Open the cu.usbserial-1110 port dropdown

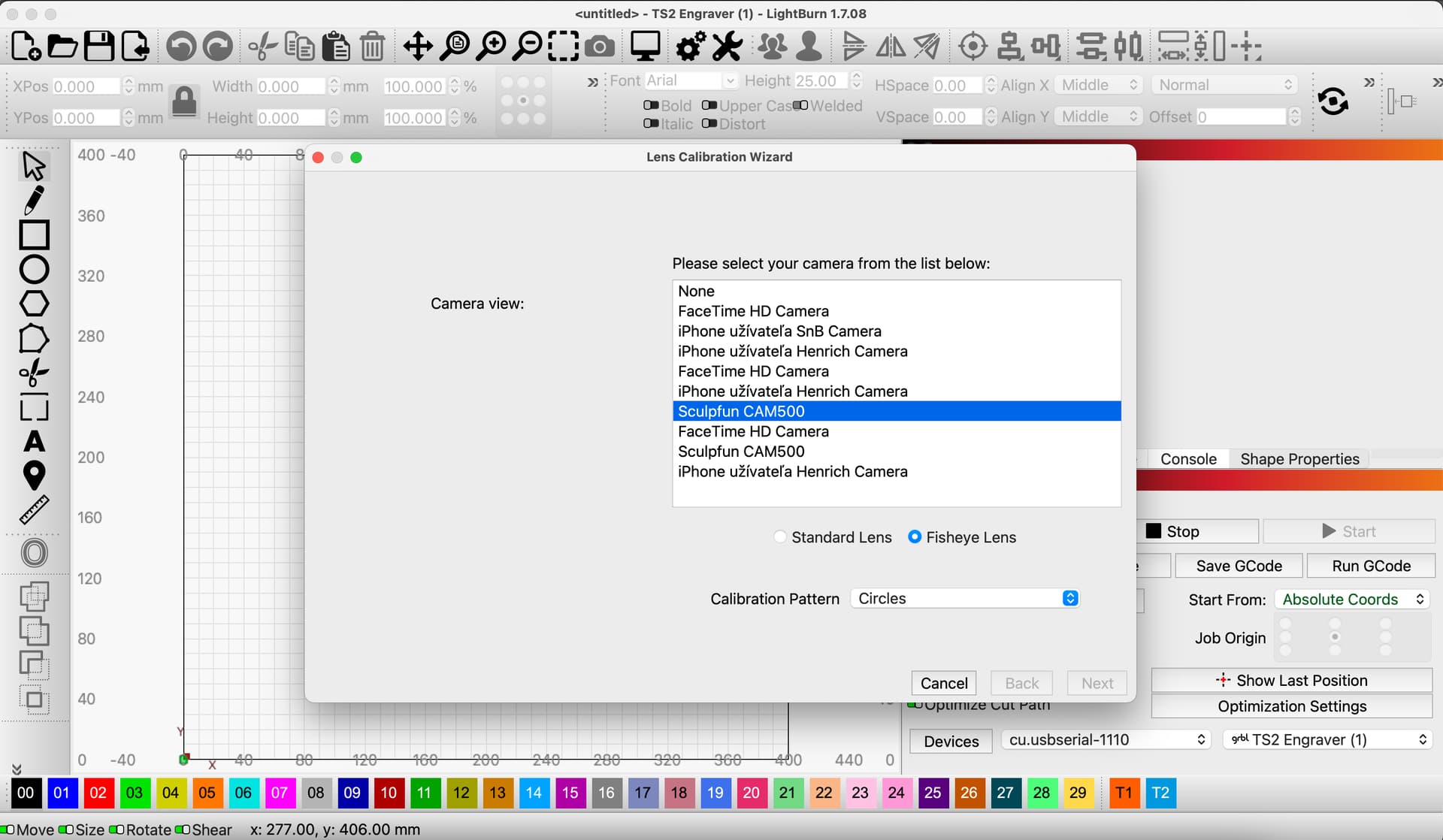[1106, 740]
